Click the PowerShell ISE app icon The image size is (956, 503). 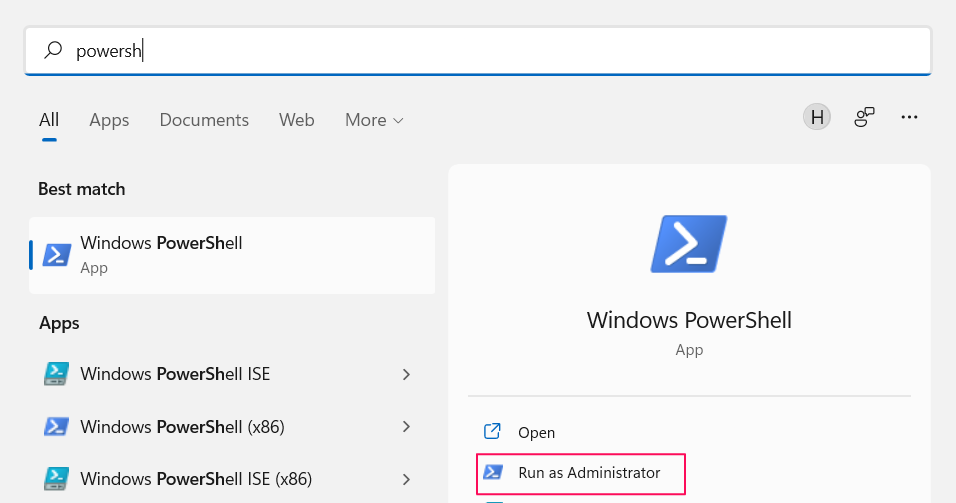point(57,374)
